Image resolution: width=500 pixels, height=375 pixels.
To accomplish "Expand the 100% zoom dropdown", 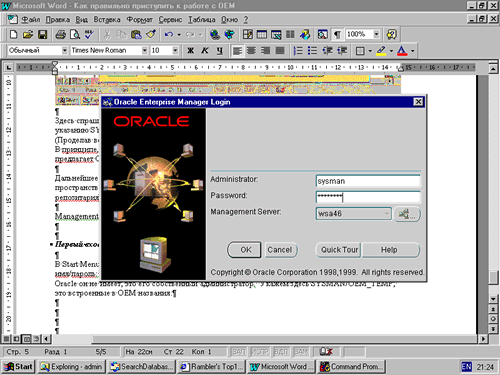I will (x=376, y=34).
